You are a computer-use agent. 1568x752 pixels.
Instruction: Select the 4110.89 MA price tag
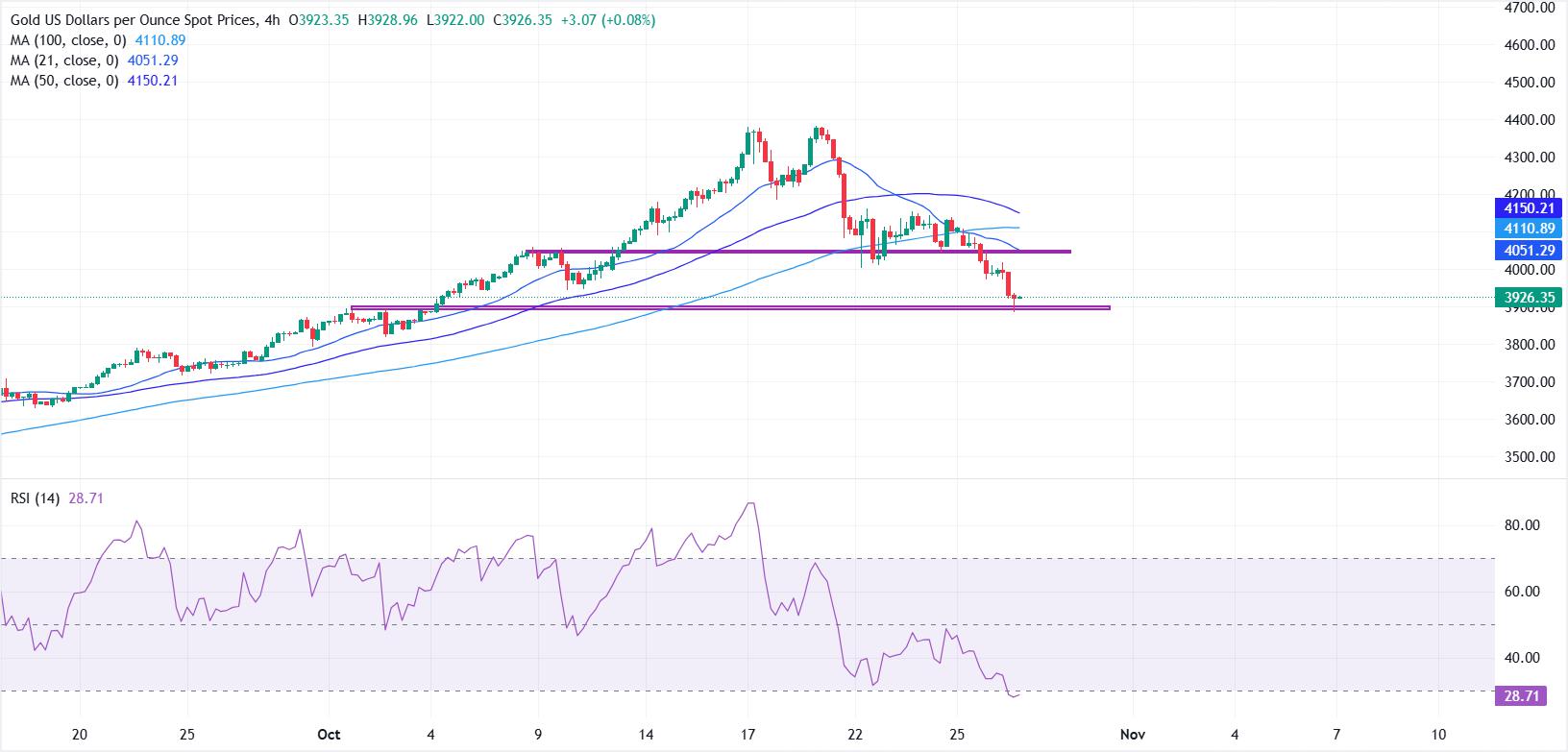pos(1528,229)
